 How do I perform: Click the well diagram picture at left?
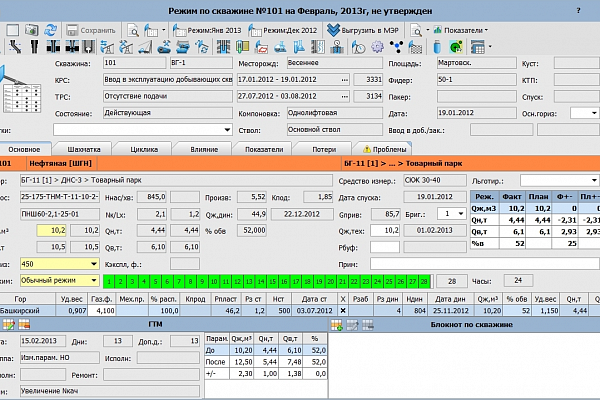20,90
